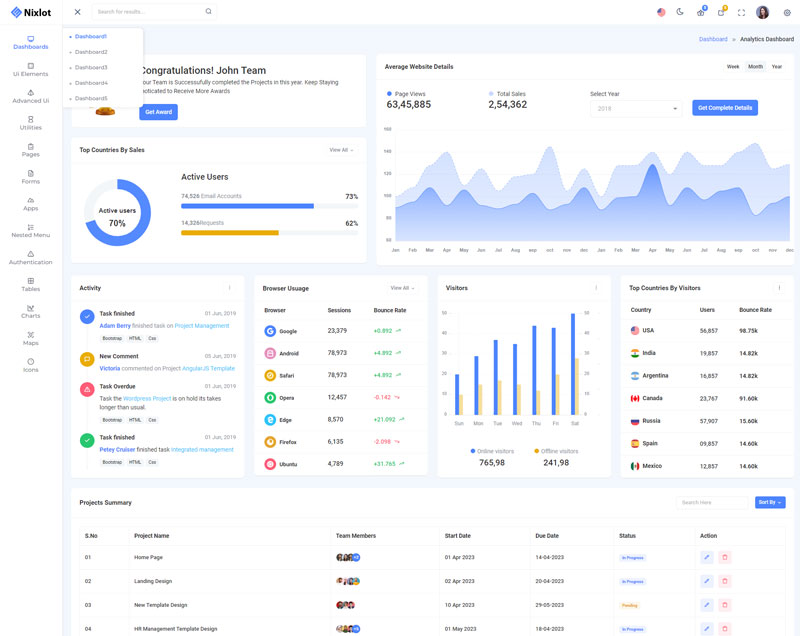800x636 pixels.
Task: Collapse sidebar using the X toggle
Action: [78, 12]
